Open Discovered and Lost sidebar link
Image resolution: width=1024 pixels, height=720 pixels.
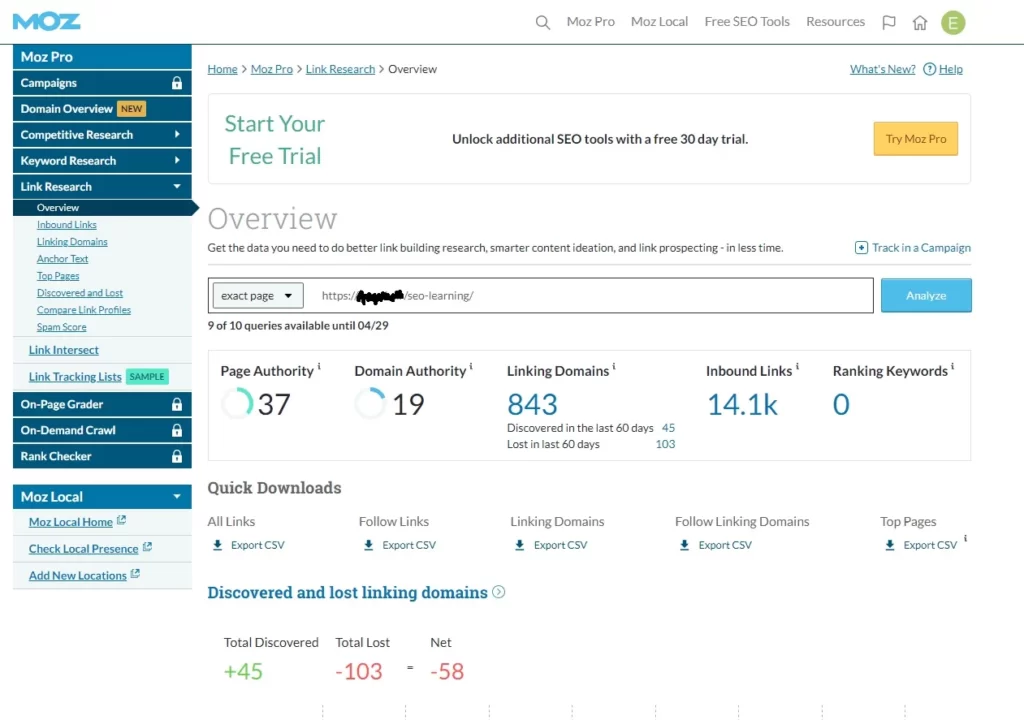pyautogui.click(x=80, y=293)
